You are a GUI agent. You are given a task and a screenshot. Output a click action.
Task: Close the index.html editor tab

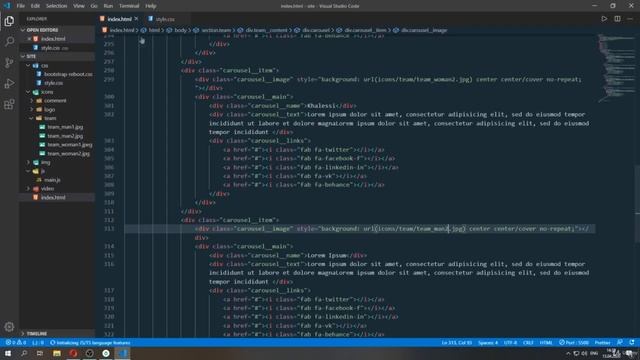tap(136, 19)
